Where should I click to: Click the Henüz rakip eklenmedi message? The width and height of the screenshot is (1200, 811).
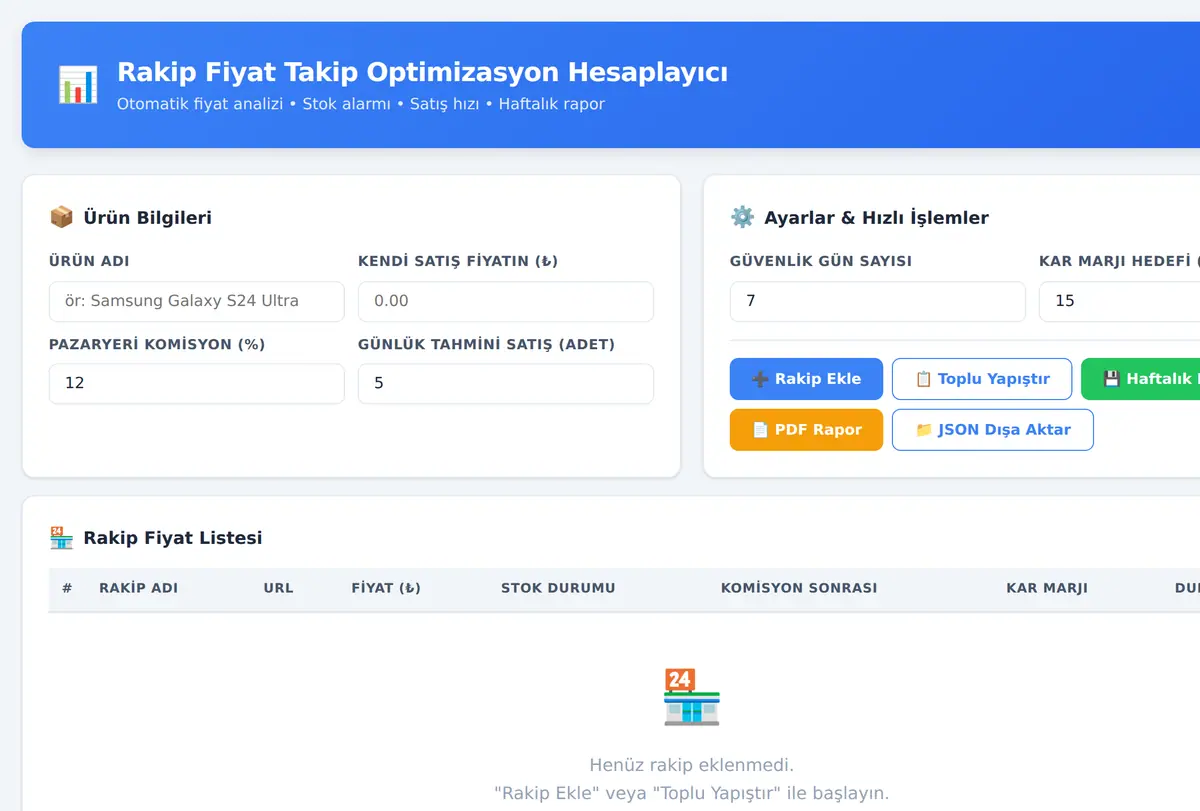[691, 765]
